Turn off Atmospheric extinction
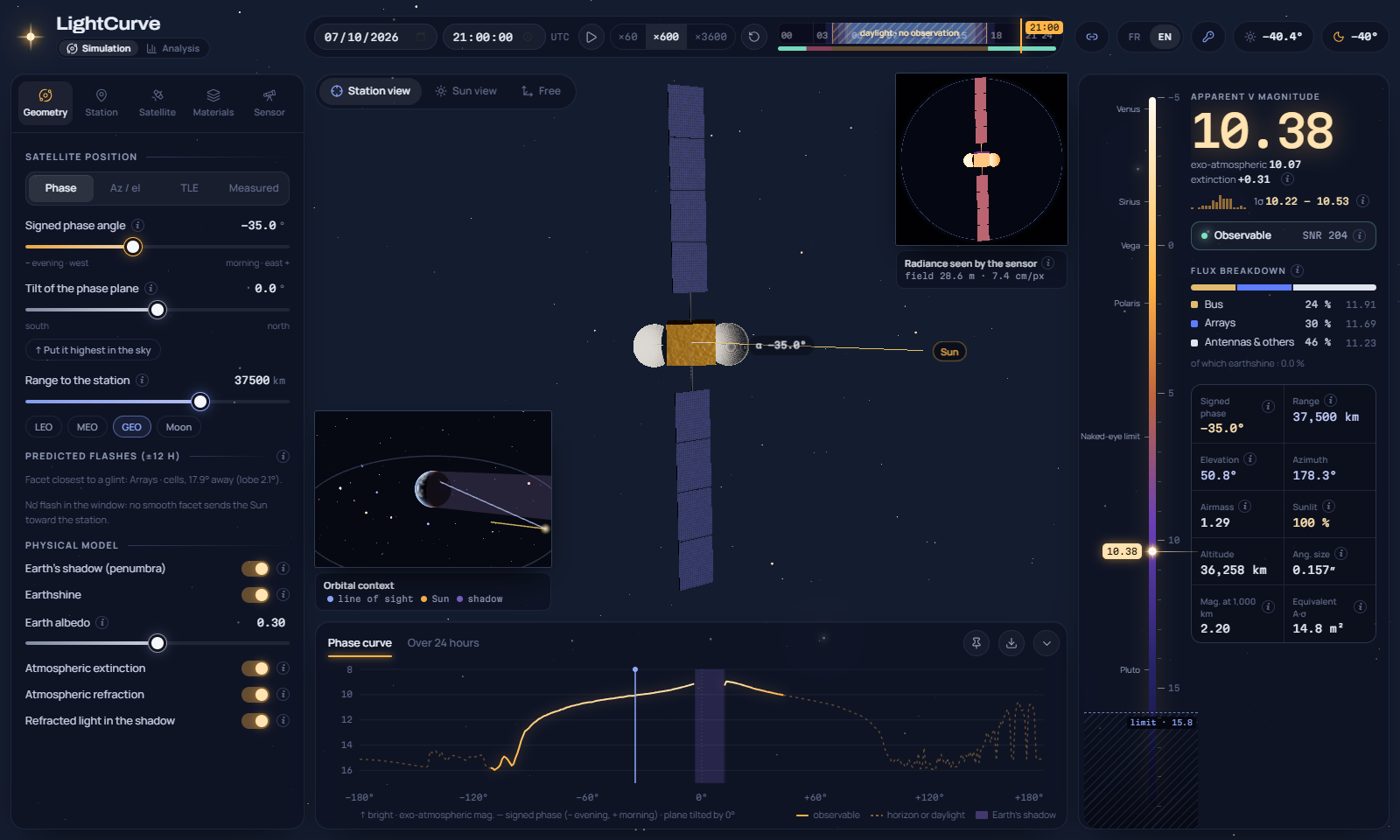This screenshot has width=1400, height=840. 255,668
